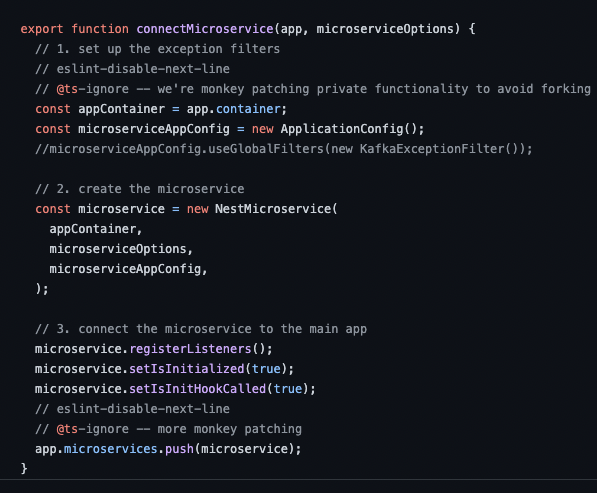The height and width of the screenshot is (493, 597).
Task: Click the microserviceOptions parameter in signature
Action: [x=385, y=29]
